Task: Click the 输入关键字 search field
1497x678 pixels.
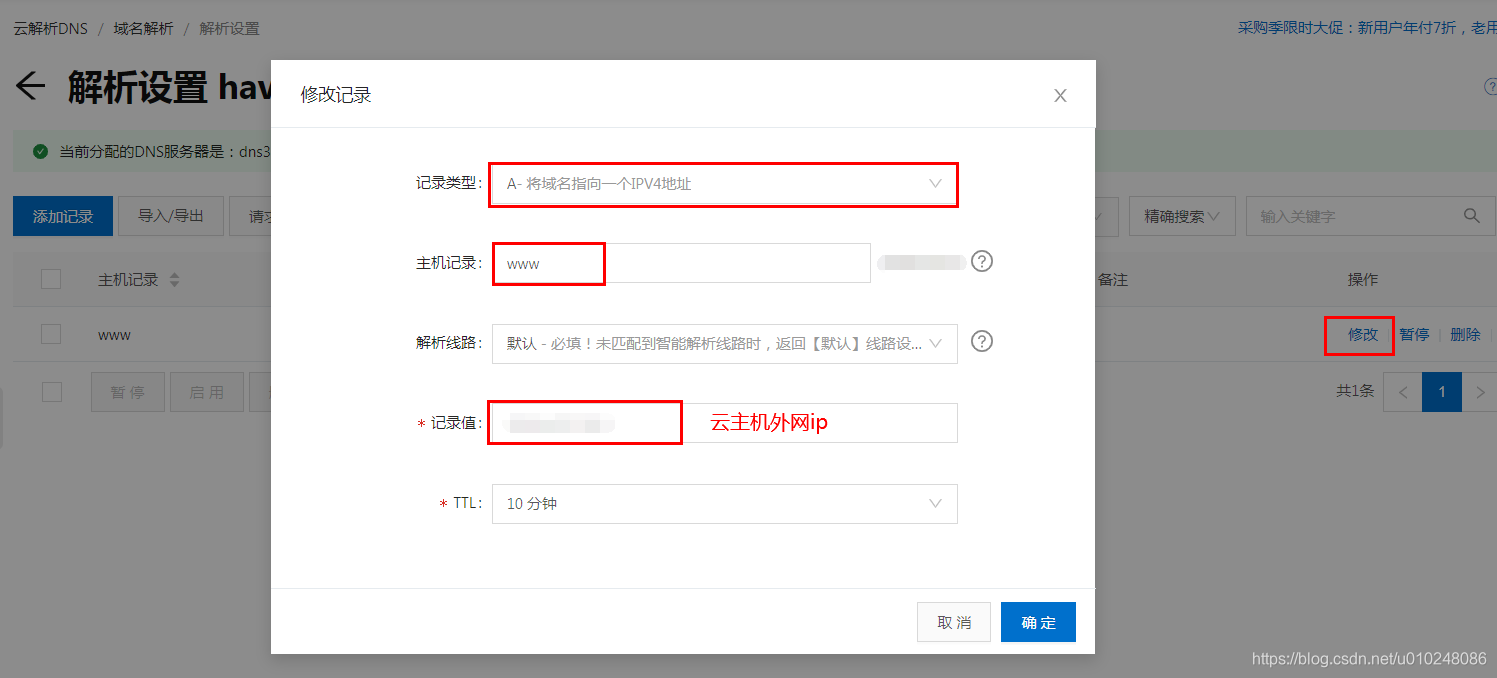Action: pyautogui.click(x=1370, y=216)
